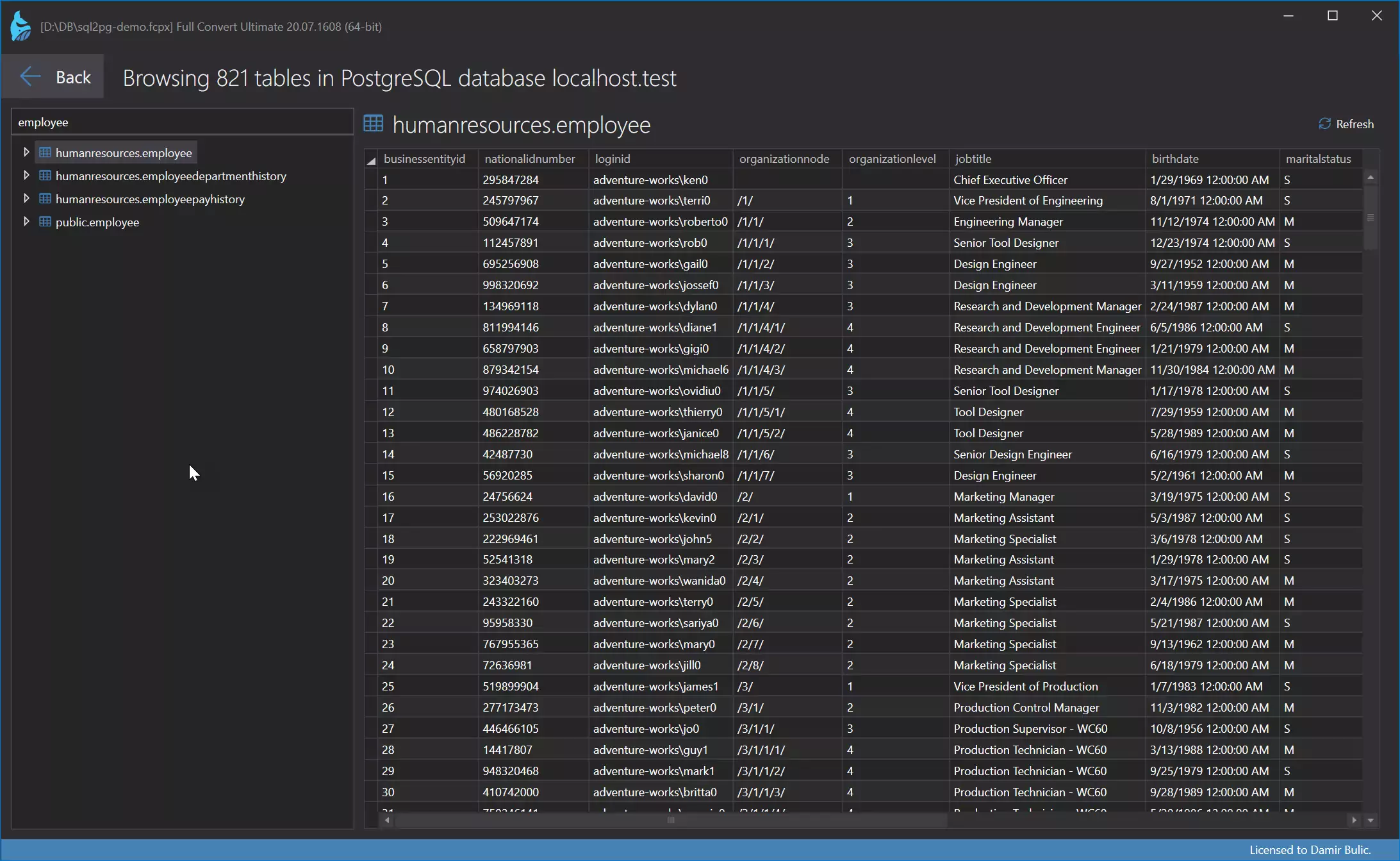The width and height of the screenshot is (1400, 861).
Task: Expand the public.employee tree item
Action: coord(25,221)
